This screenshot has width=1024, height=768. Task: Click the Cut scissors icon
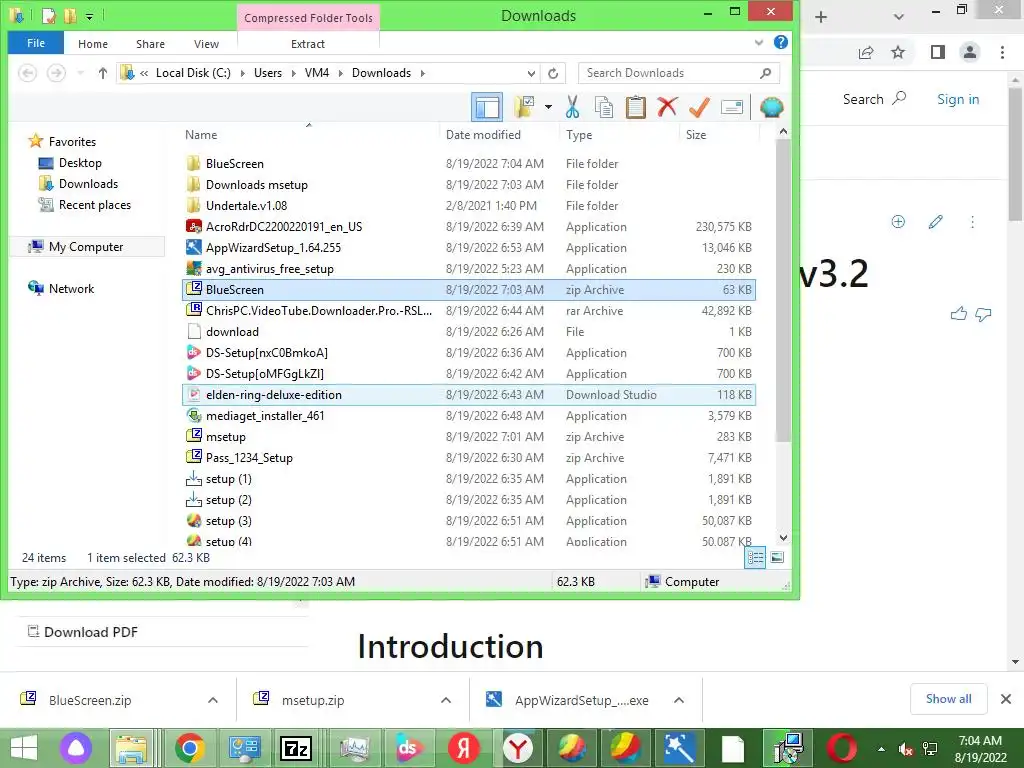point(573,107)
